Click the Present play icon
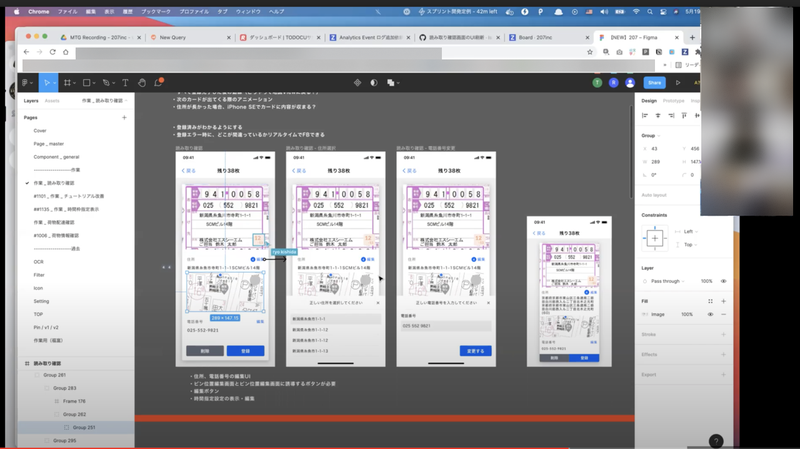Viewport: 800px width, 449px height. pos(678,83)
